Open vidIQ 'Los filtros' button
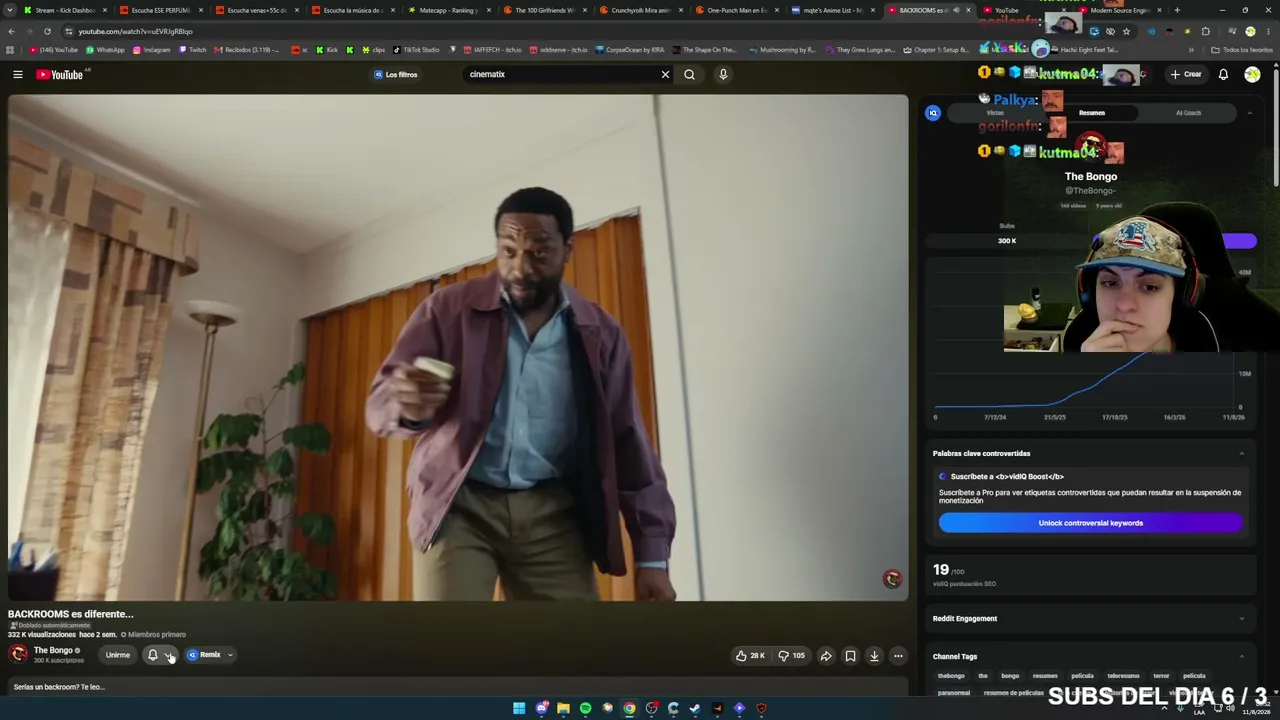The height and width of the screenshot is (720, 1280). [396, 74]
